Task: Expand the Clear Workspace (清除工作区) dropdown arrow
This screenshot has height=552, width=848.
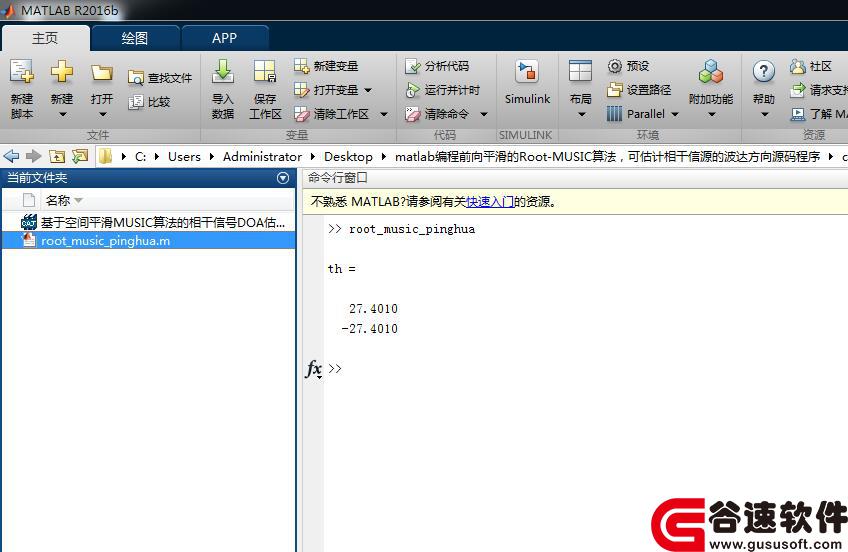Action: click(384, 114)
